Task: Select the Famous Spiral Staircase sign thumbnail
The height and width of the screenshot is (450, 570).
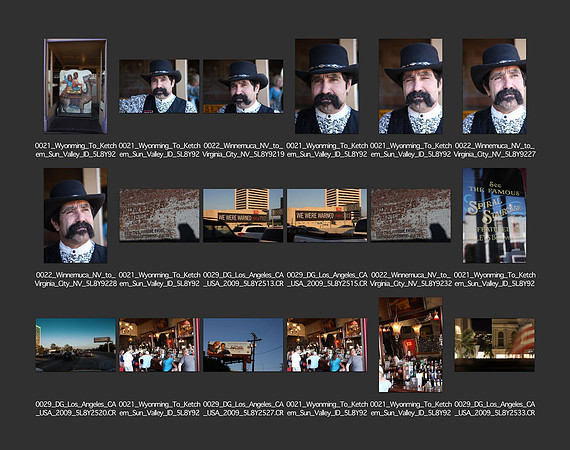Action: 494,216
